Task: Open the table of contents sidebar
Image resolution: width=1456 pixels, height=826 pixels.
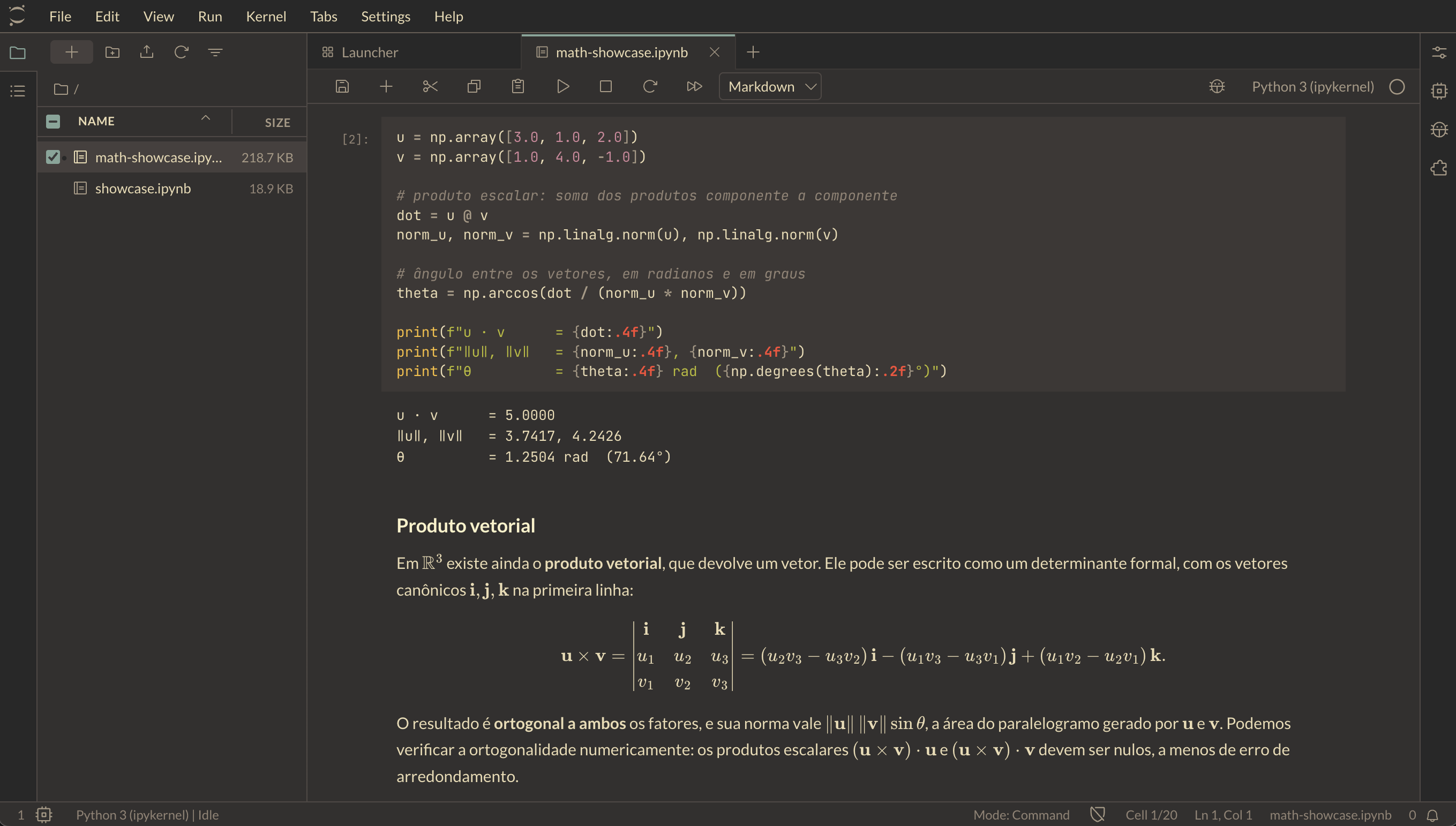Action: click(18, 91)
